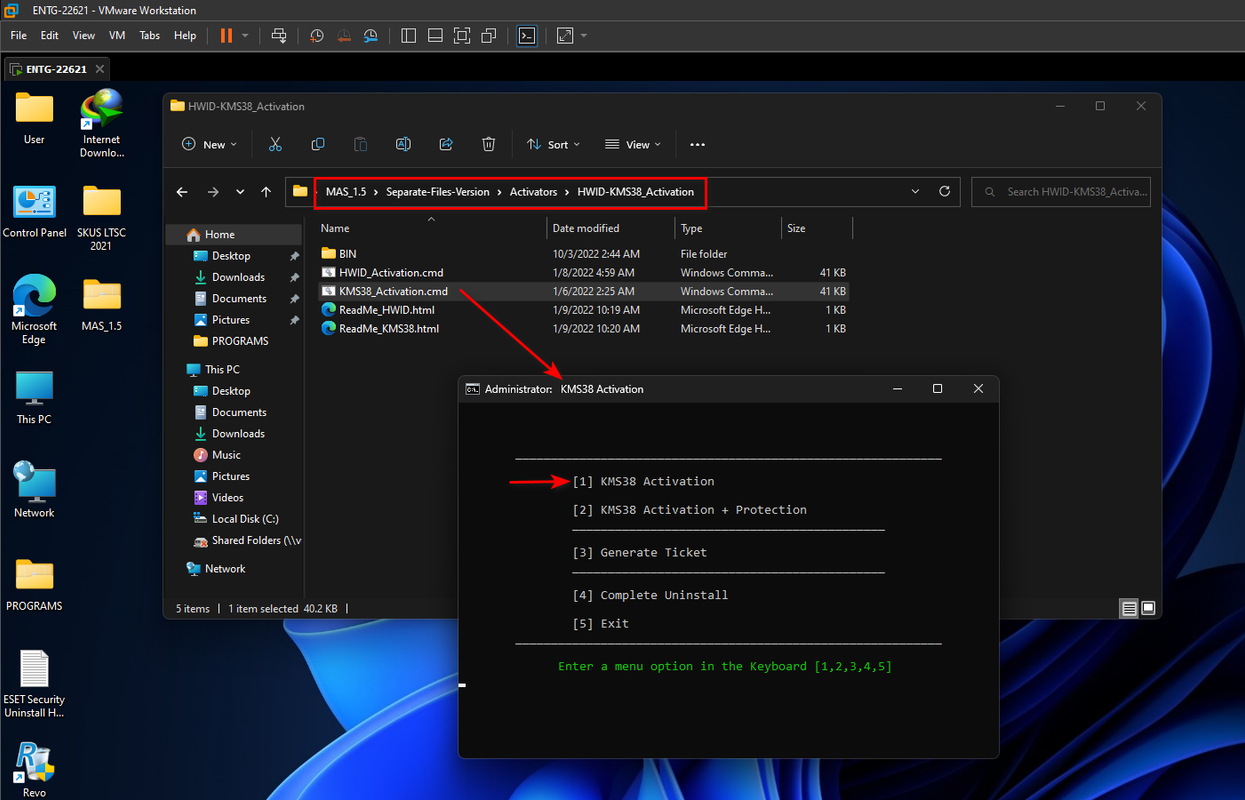Go forward in File Explorer
1245x800 pixels.
tap(213, 192)
